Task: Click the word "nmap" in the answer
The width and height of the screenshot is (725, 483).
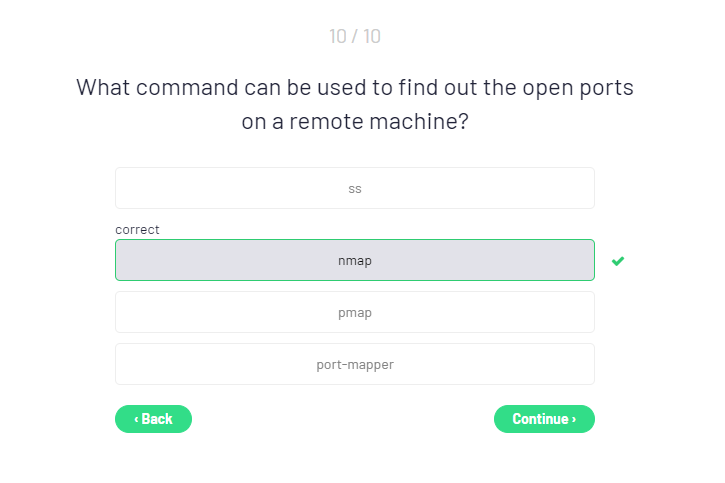Action: coord(355,261)
